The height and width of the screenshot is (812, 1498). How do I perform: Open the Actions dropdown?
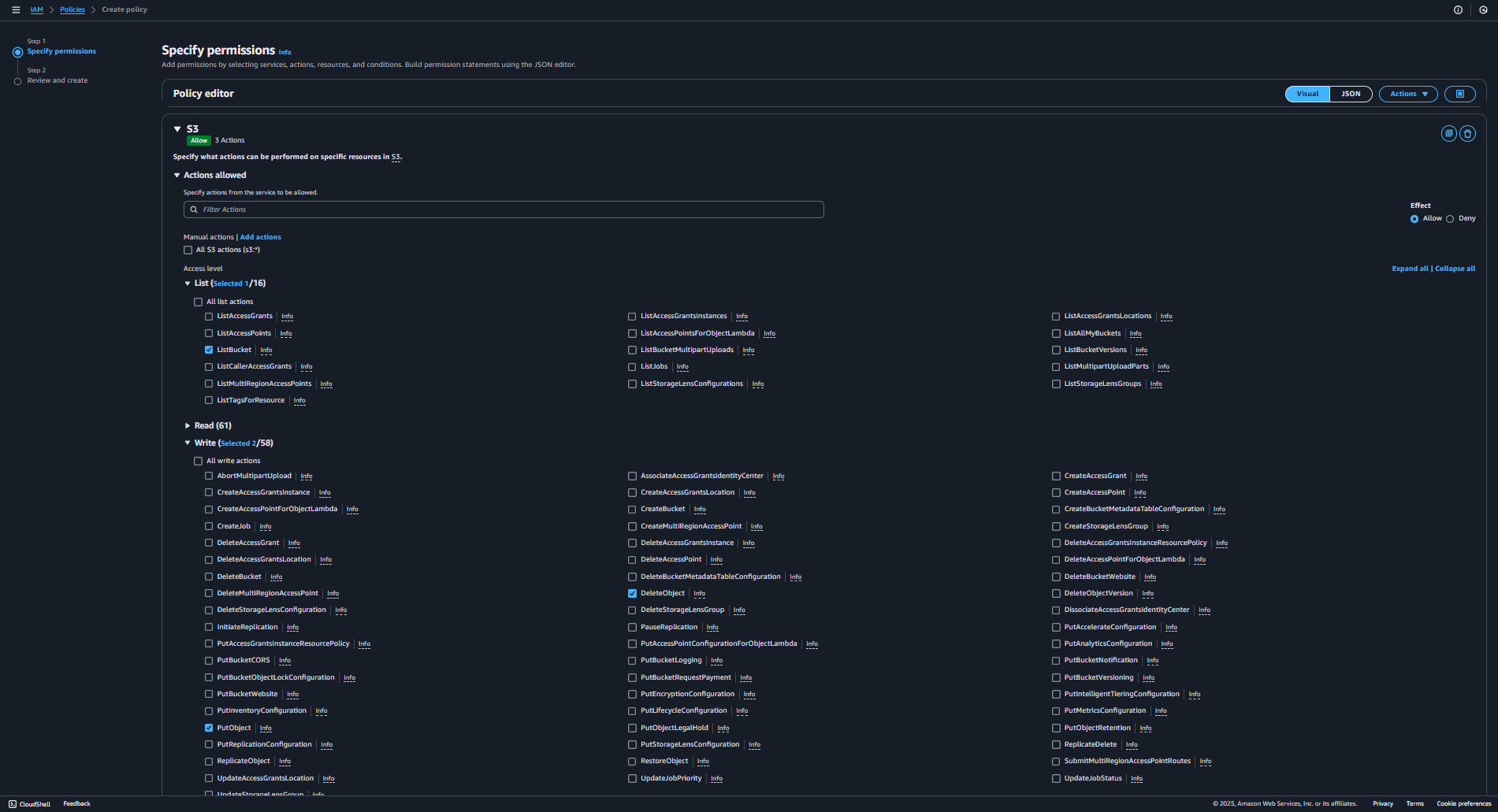tap(1407, 94)
